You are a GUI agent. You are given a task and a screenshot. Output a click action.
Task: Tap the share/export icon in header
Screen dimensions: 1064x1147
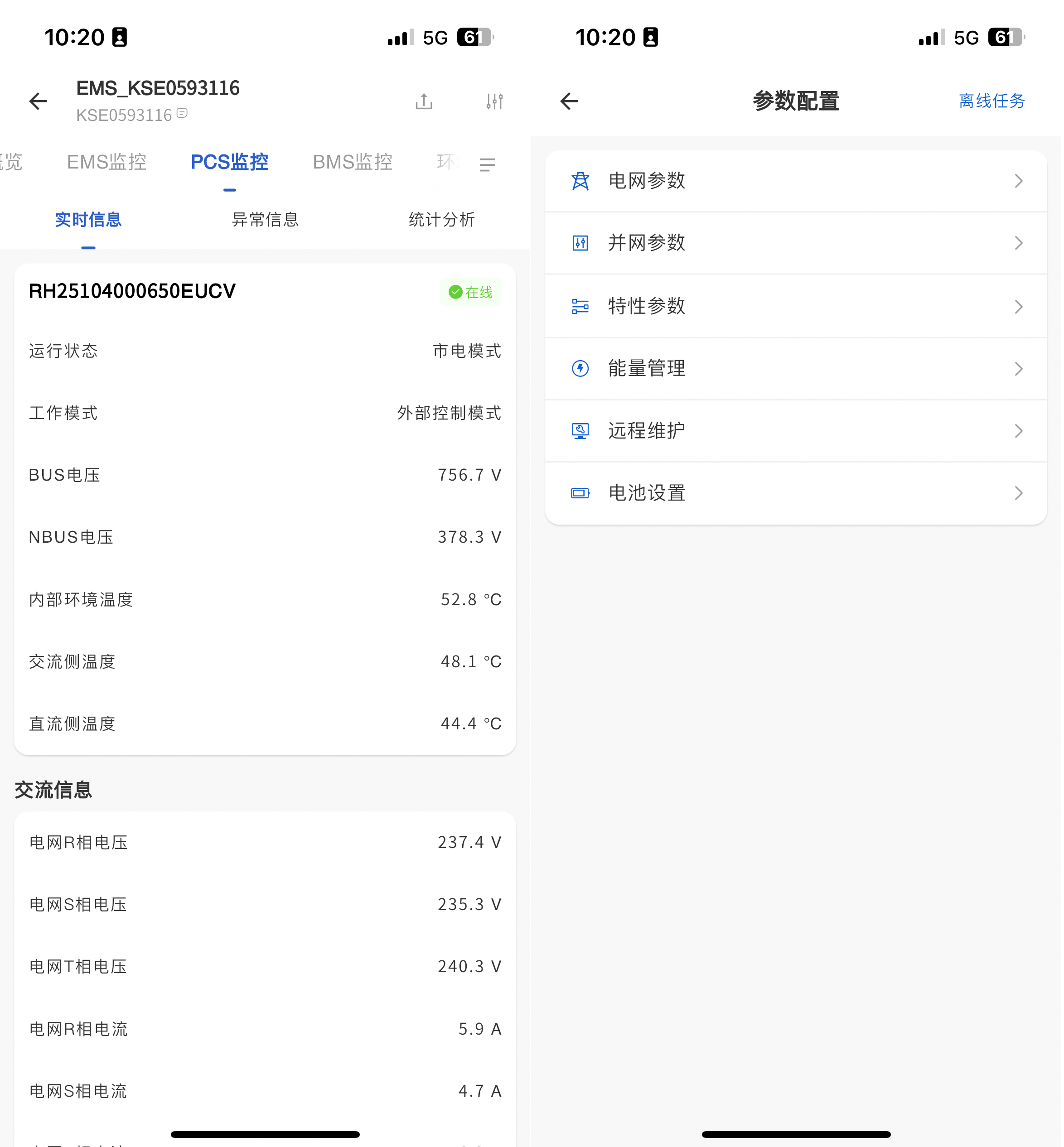(424, 101)
